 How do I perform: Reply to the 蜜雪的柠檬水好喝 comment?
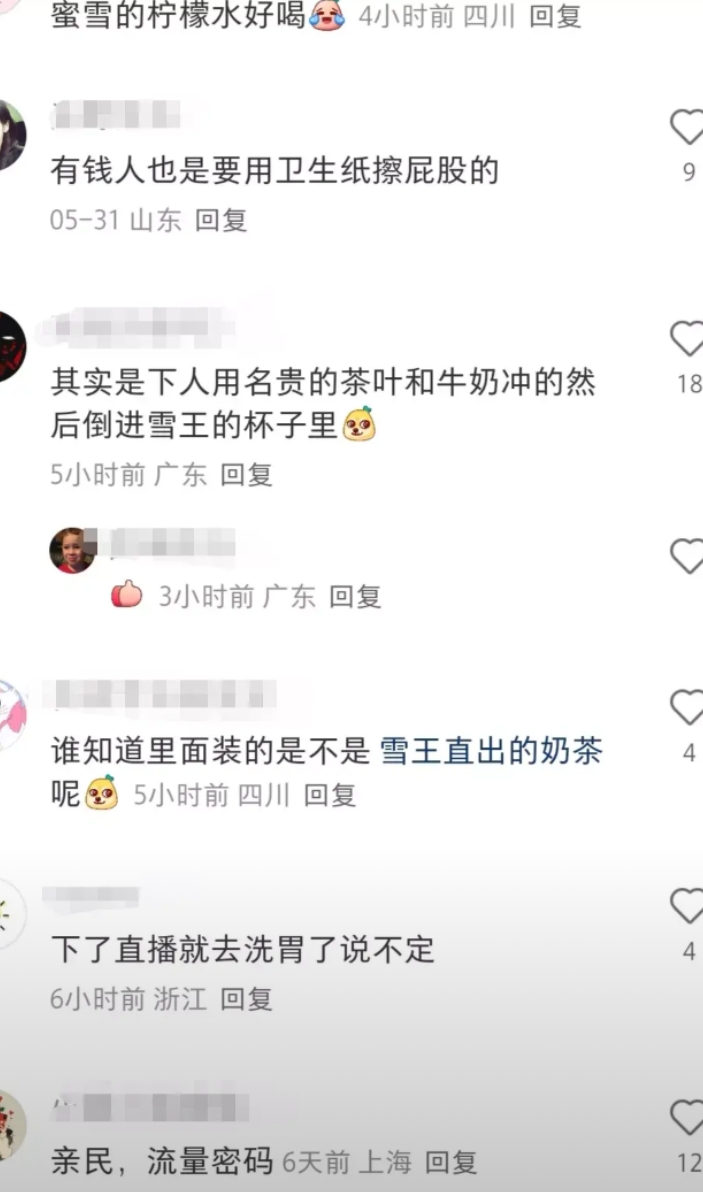pos(555,16)
